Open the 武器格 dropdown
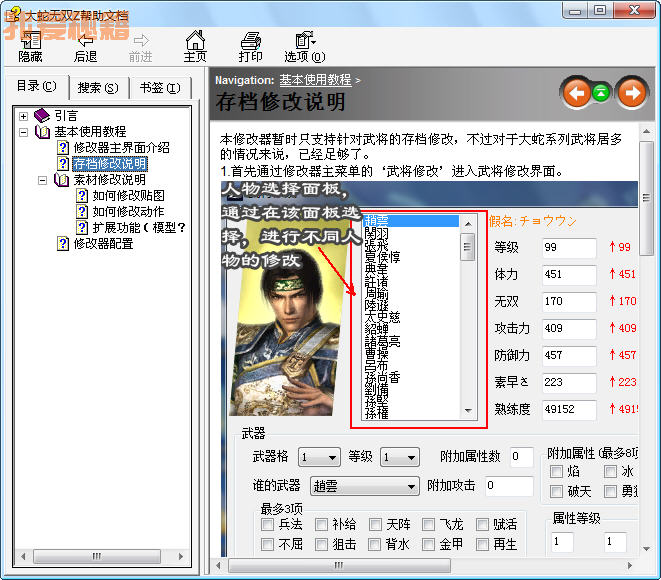 pos(318,457)
